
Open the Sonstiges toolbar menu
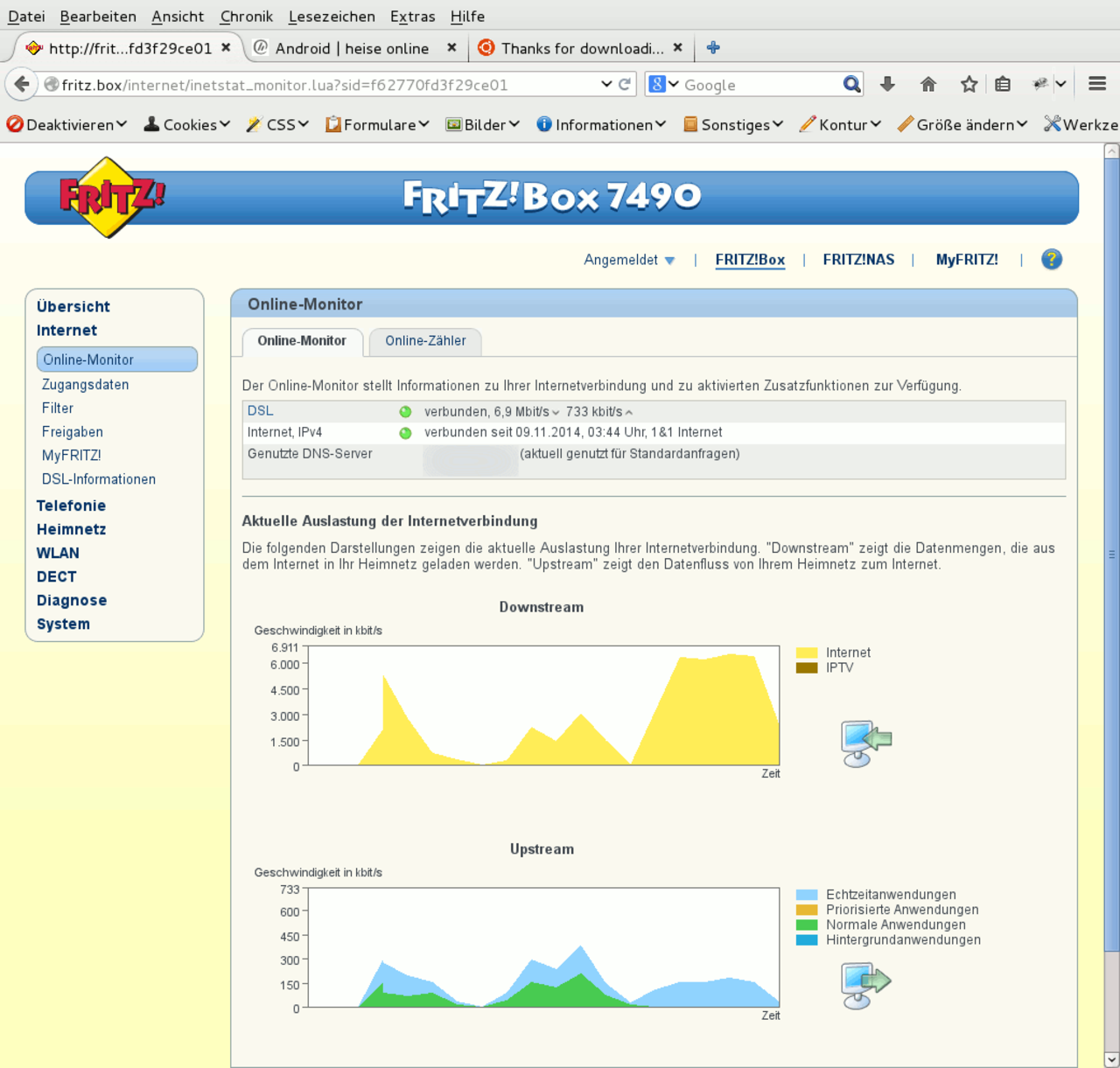(x=733, y=124)
